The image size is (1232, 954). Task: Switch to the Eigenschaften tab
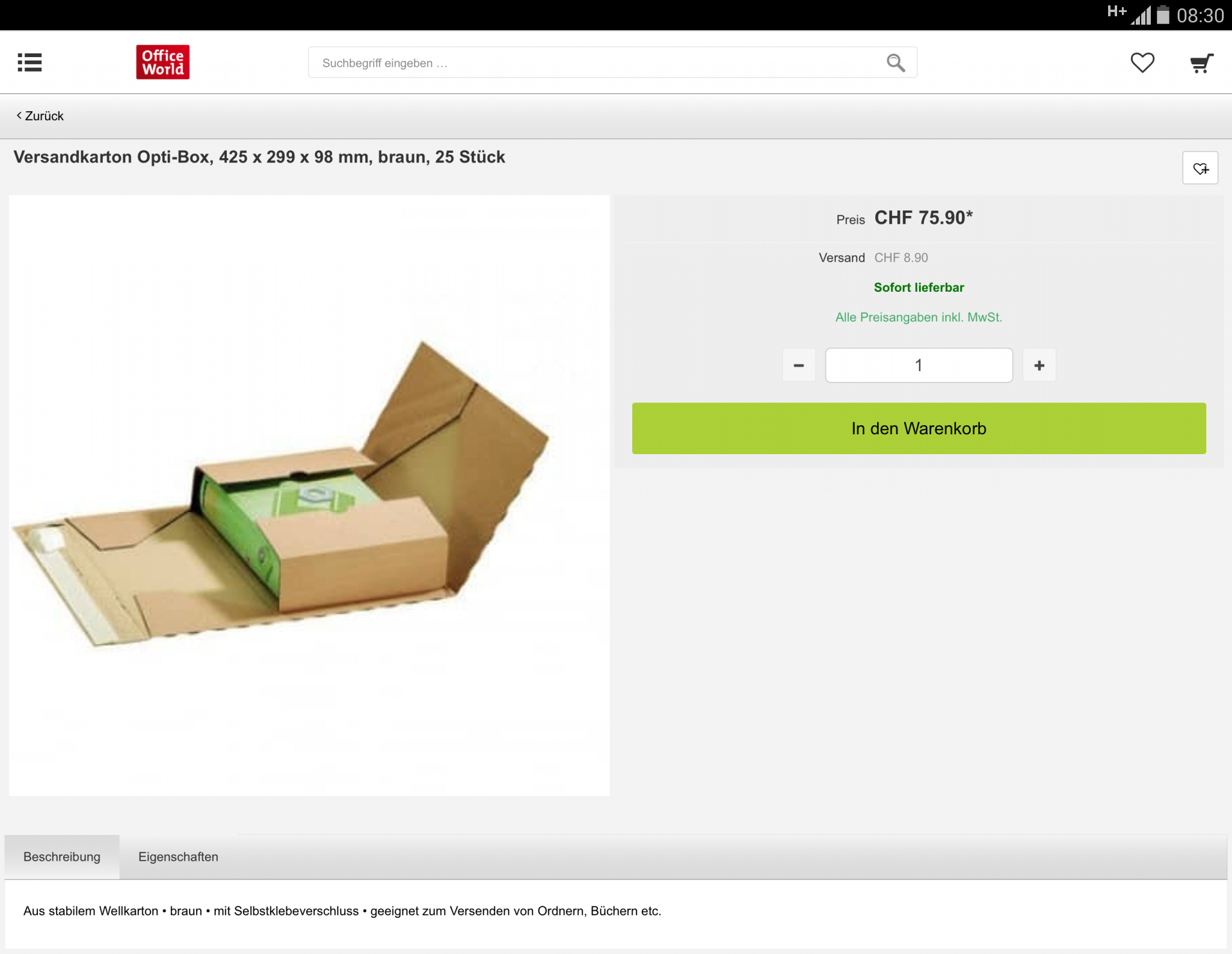(x=178, y=857)
